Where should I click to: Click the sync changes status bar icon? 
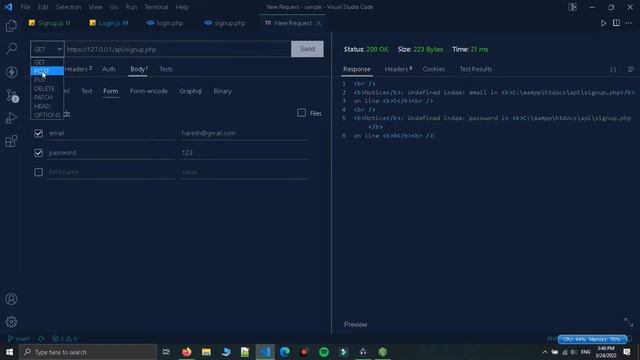tap(41, 339)
